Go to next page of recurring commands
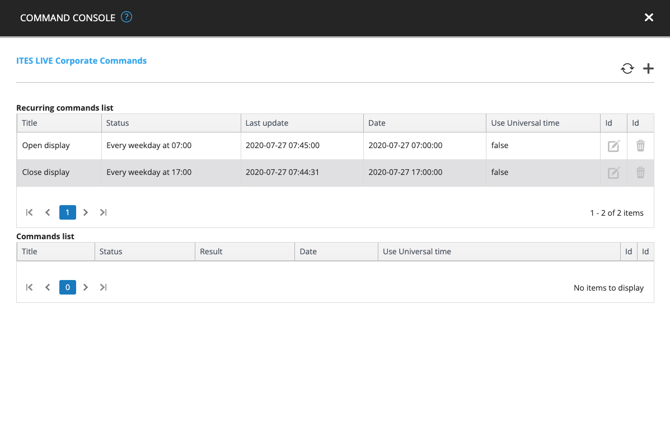This screenshot has width=670, height=427. (x=86, y=212)
